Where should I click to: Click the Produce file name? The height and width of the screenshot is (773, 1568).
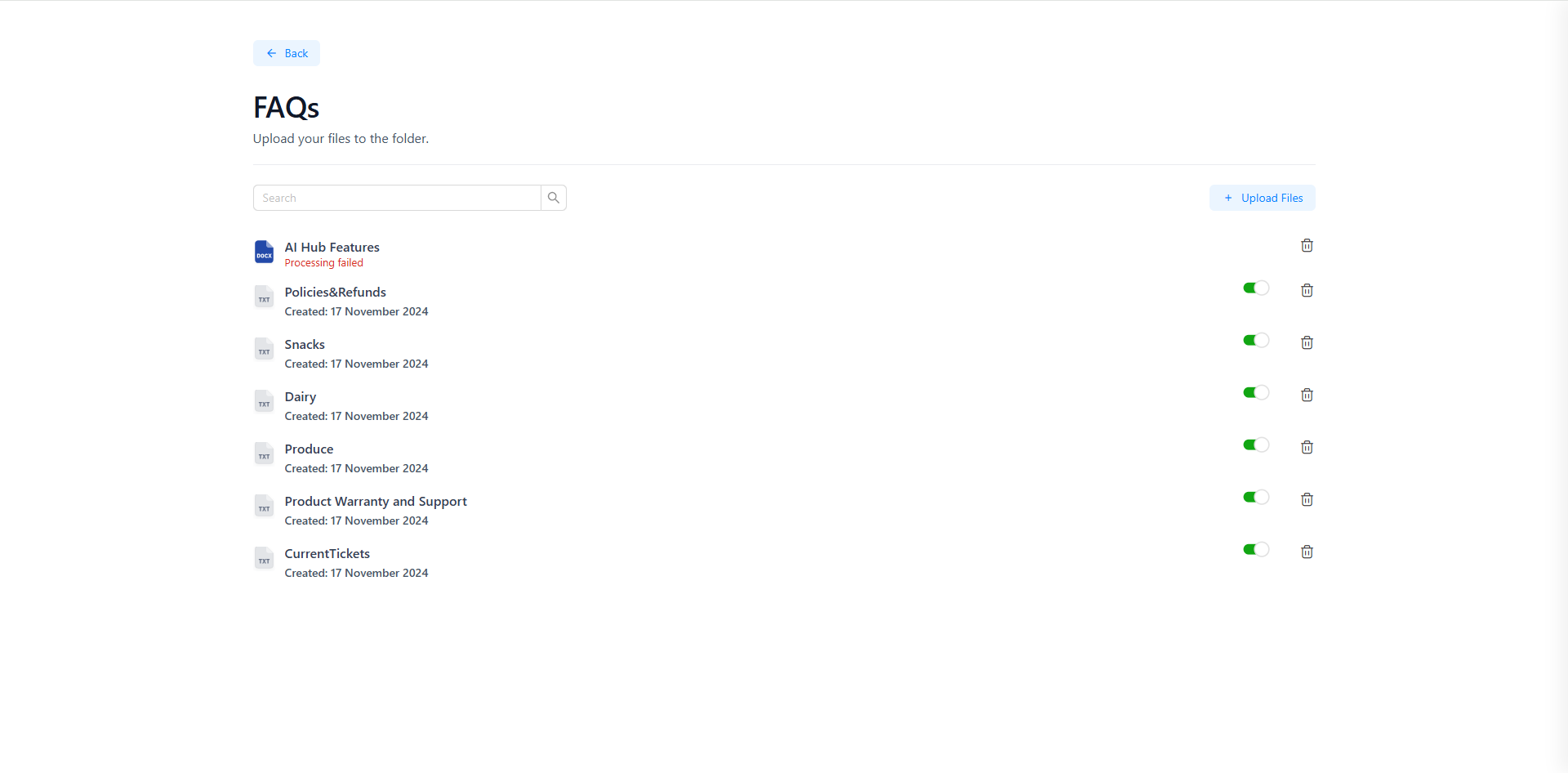(309, 449)
